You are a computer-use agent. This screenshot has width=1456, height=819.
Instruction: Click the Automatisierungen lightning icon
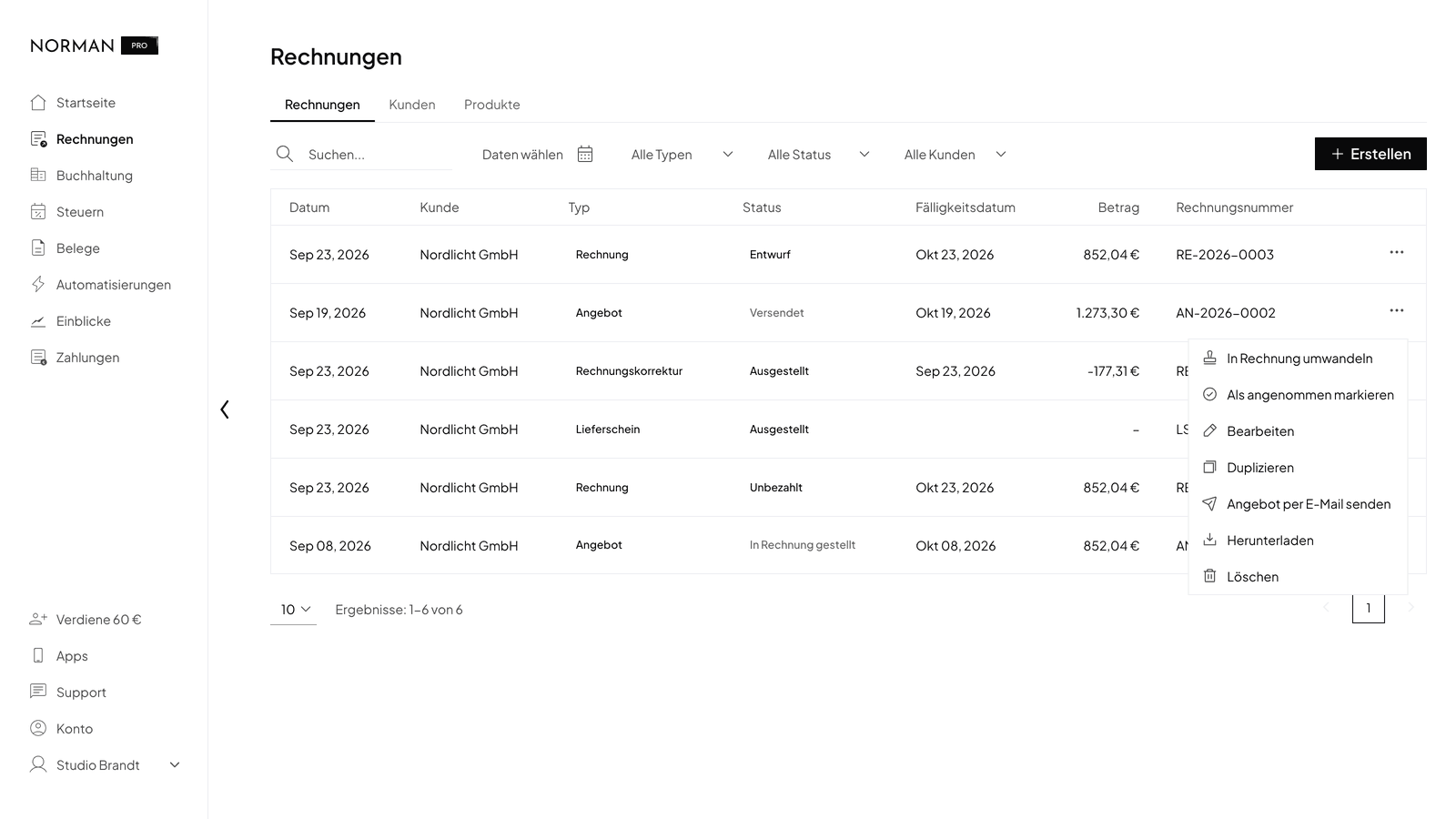coord(38,284)
